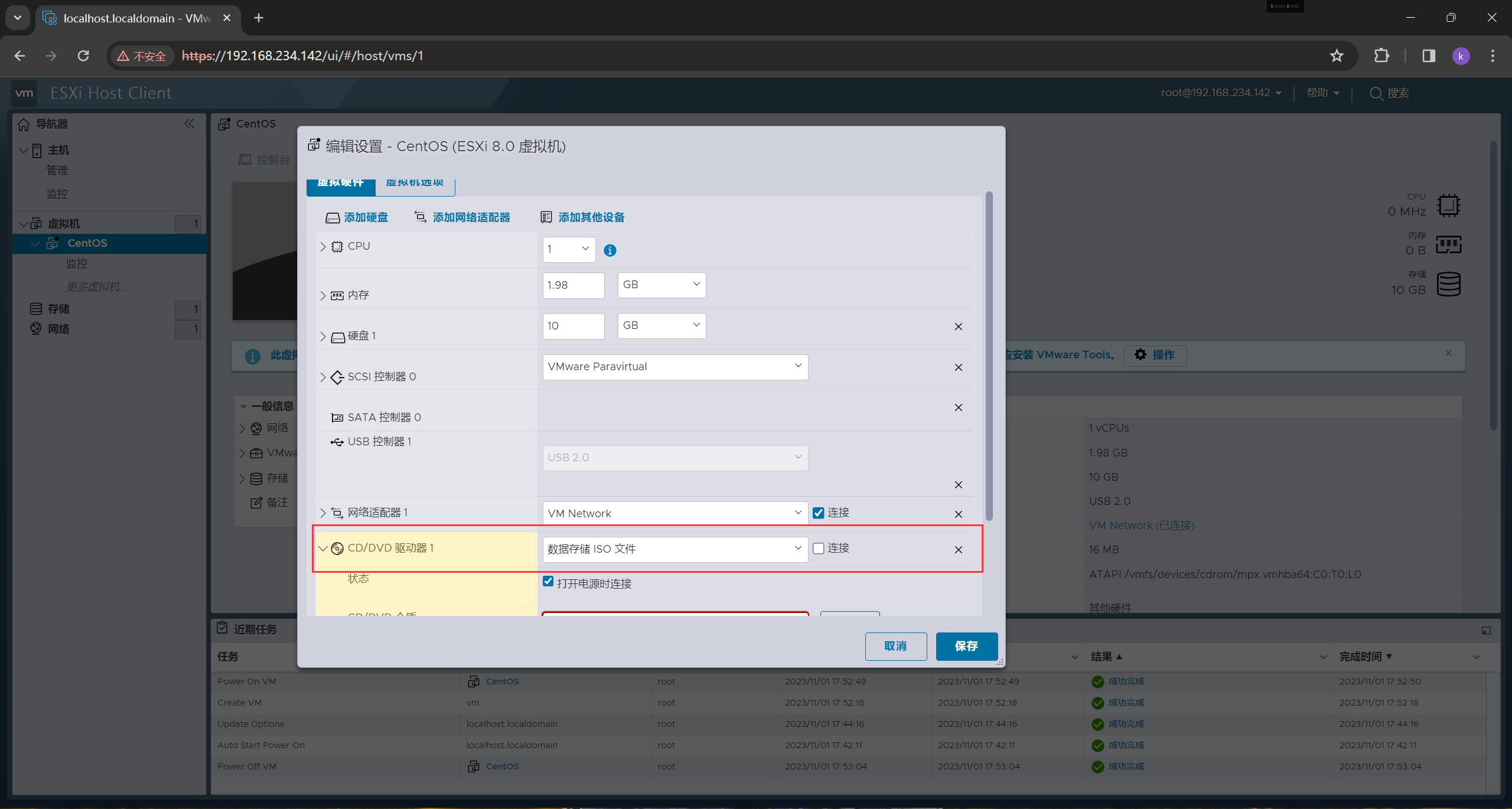Click the hard disk size input field
1512x809 pixels.
point(573,326)
